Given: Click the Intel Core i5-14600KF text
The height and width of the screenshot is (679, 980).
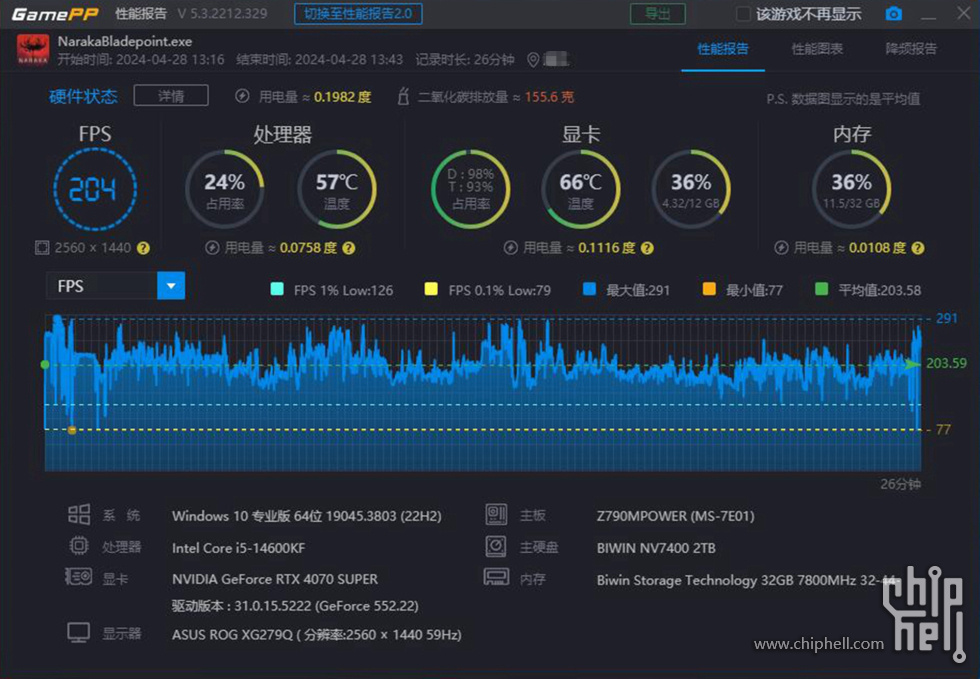Looking at the screenshot, I should [x=239, y=548].
